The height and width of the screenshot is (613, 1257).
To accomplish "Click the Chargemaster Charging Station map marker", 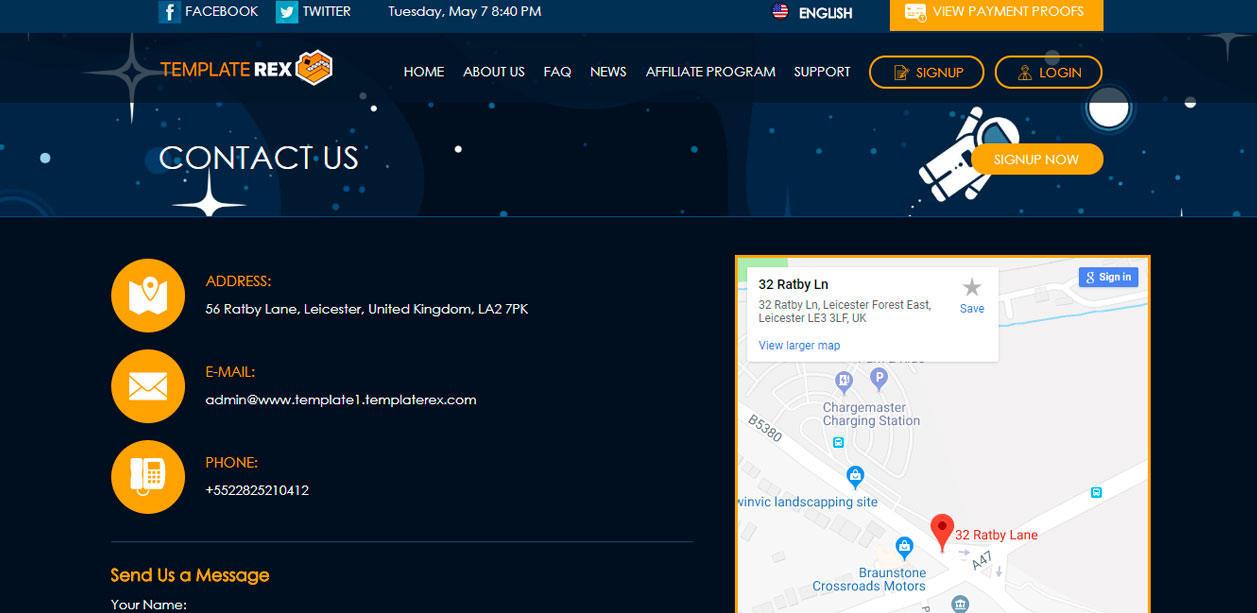I will point(844,381).
